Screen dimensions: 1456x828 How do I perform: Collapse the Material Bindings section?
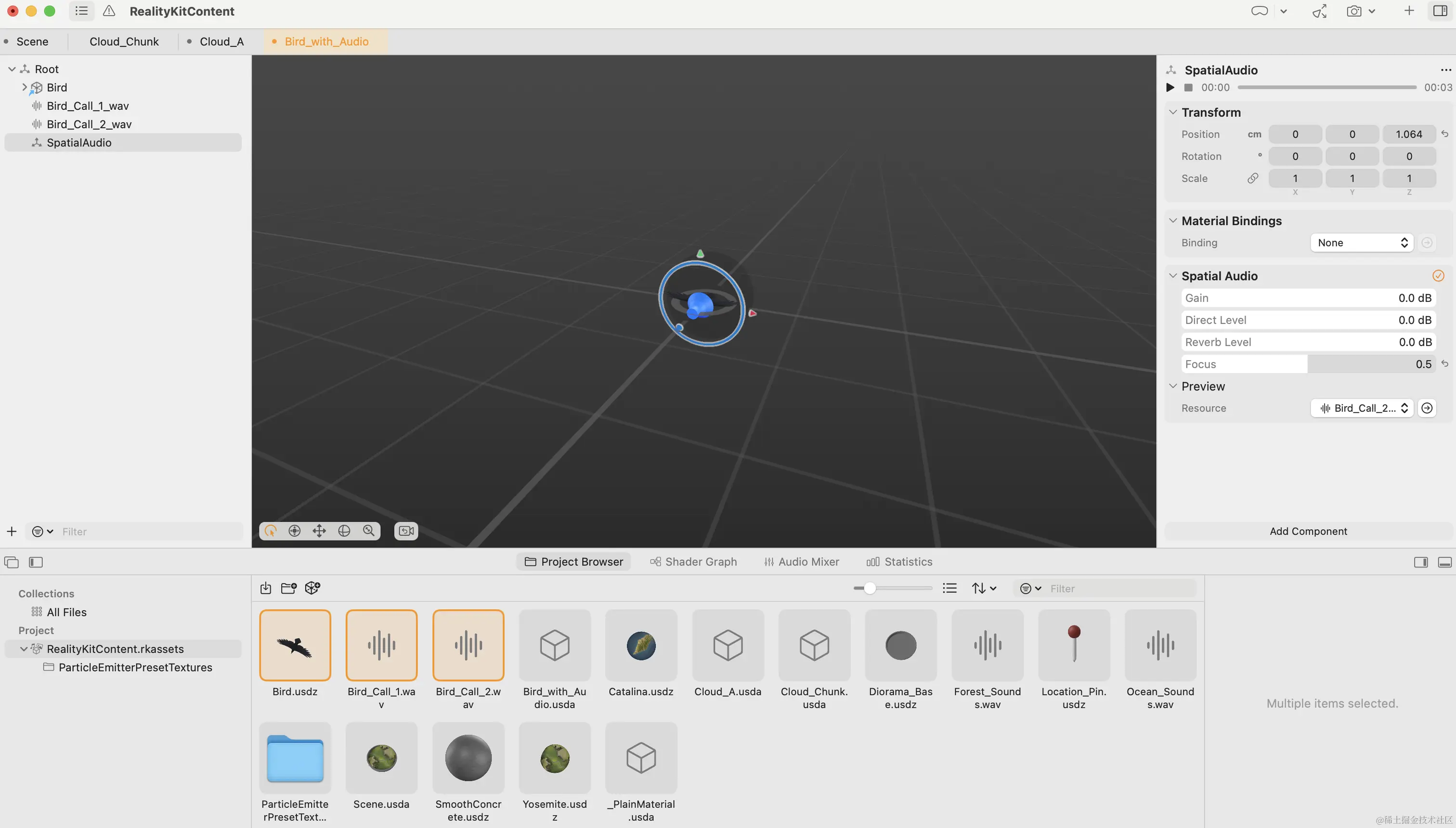pyautogui.click(x=1173, y=220)
